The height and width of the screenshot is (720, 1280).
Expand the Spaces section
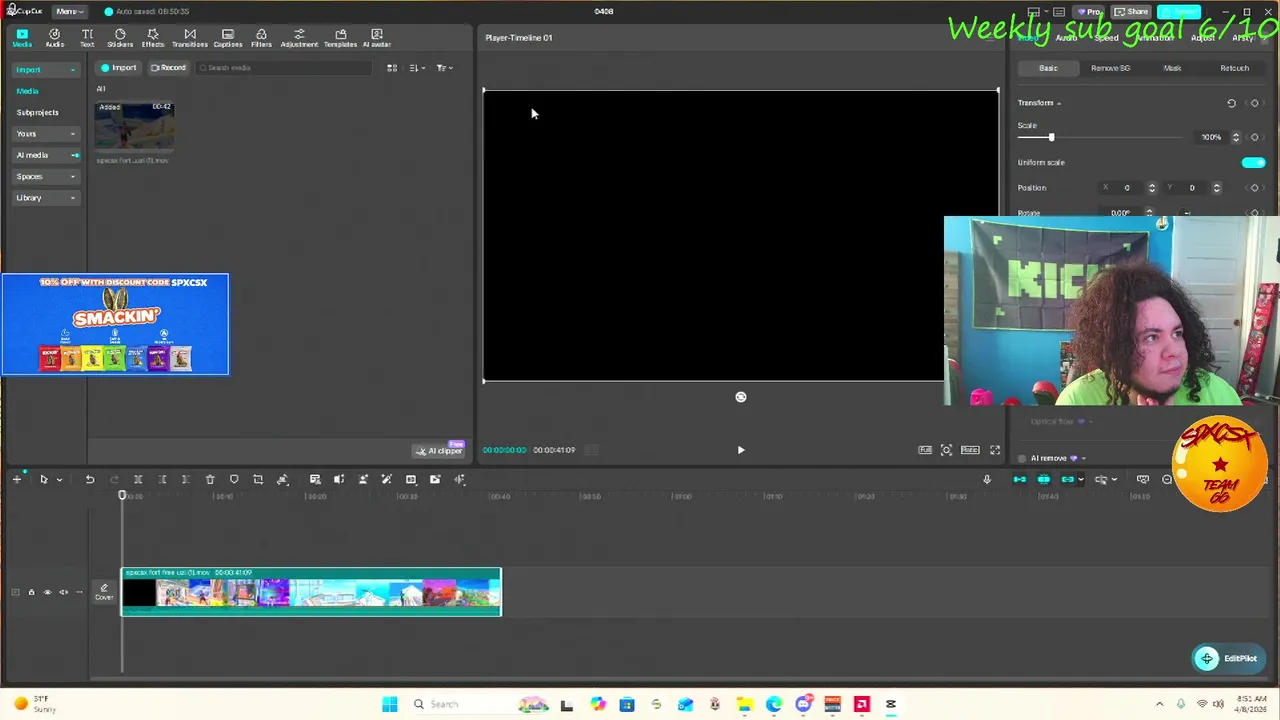72,177
